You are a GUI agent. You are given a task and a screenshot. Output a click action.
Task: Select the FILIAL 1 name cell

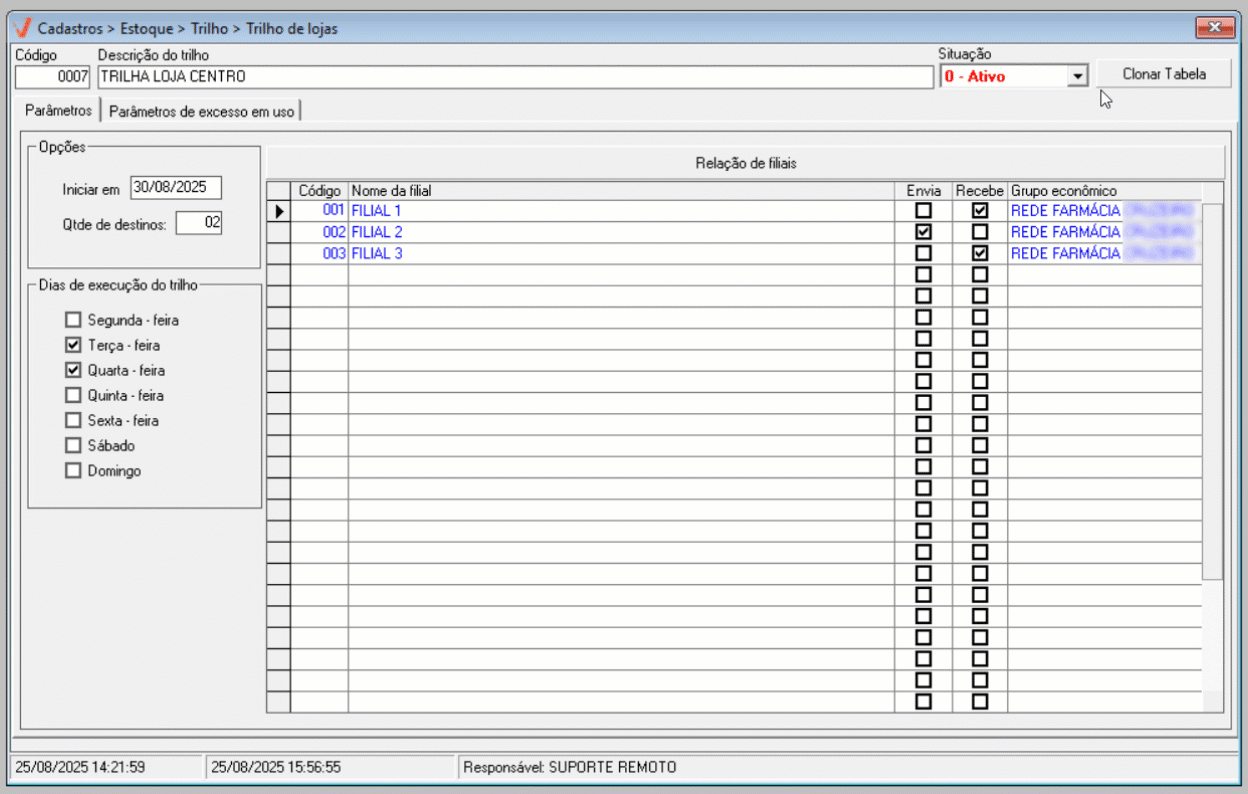[621, 211]
